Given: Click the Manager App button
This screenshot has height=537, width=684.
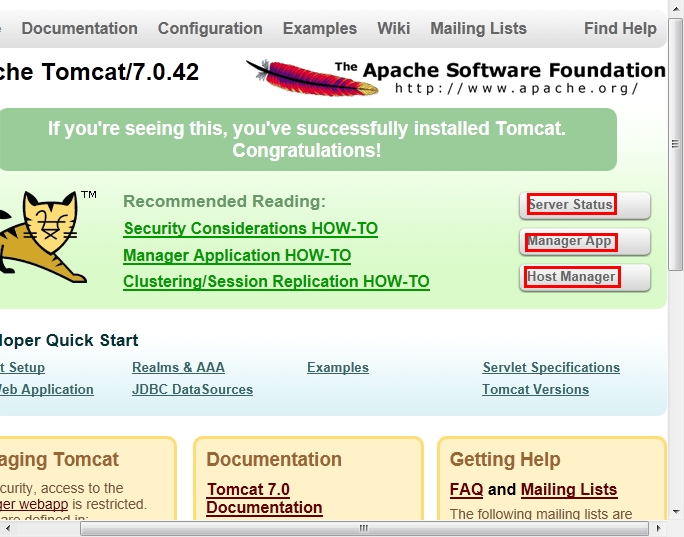Looking at the screenshot, I should (x=585, y=241).
